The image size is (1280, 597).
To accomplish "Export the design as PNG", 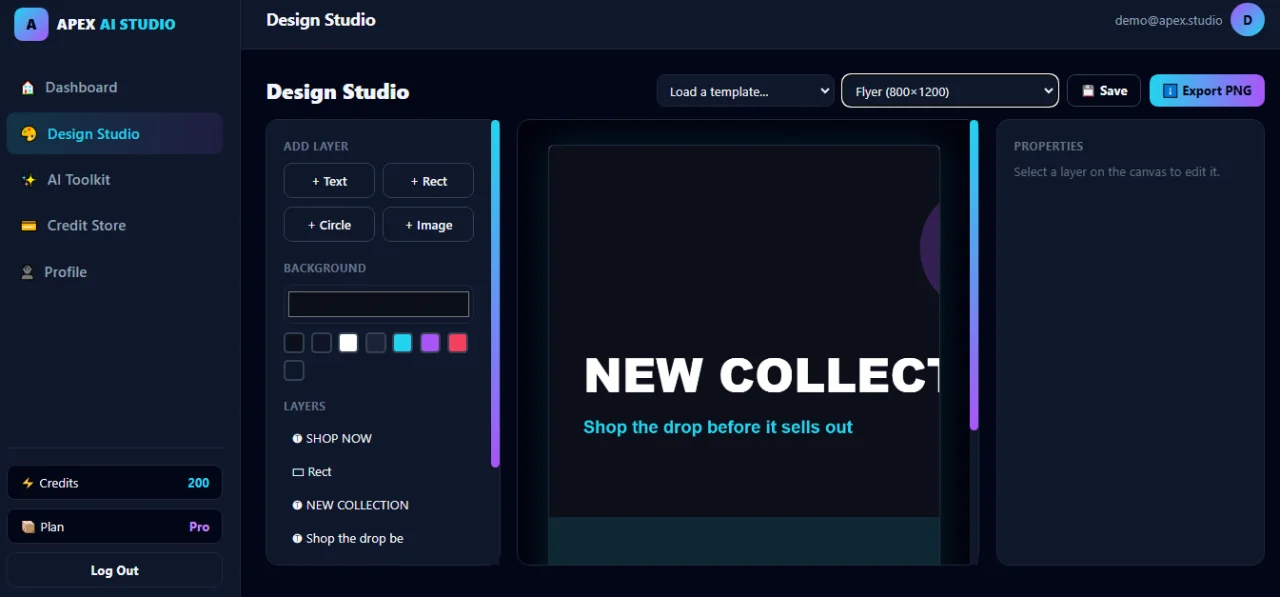I will 1207,90.
